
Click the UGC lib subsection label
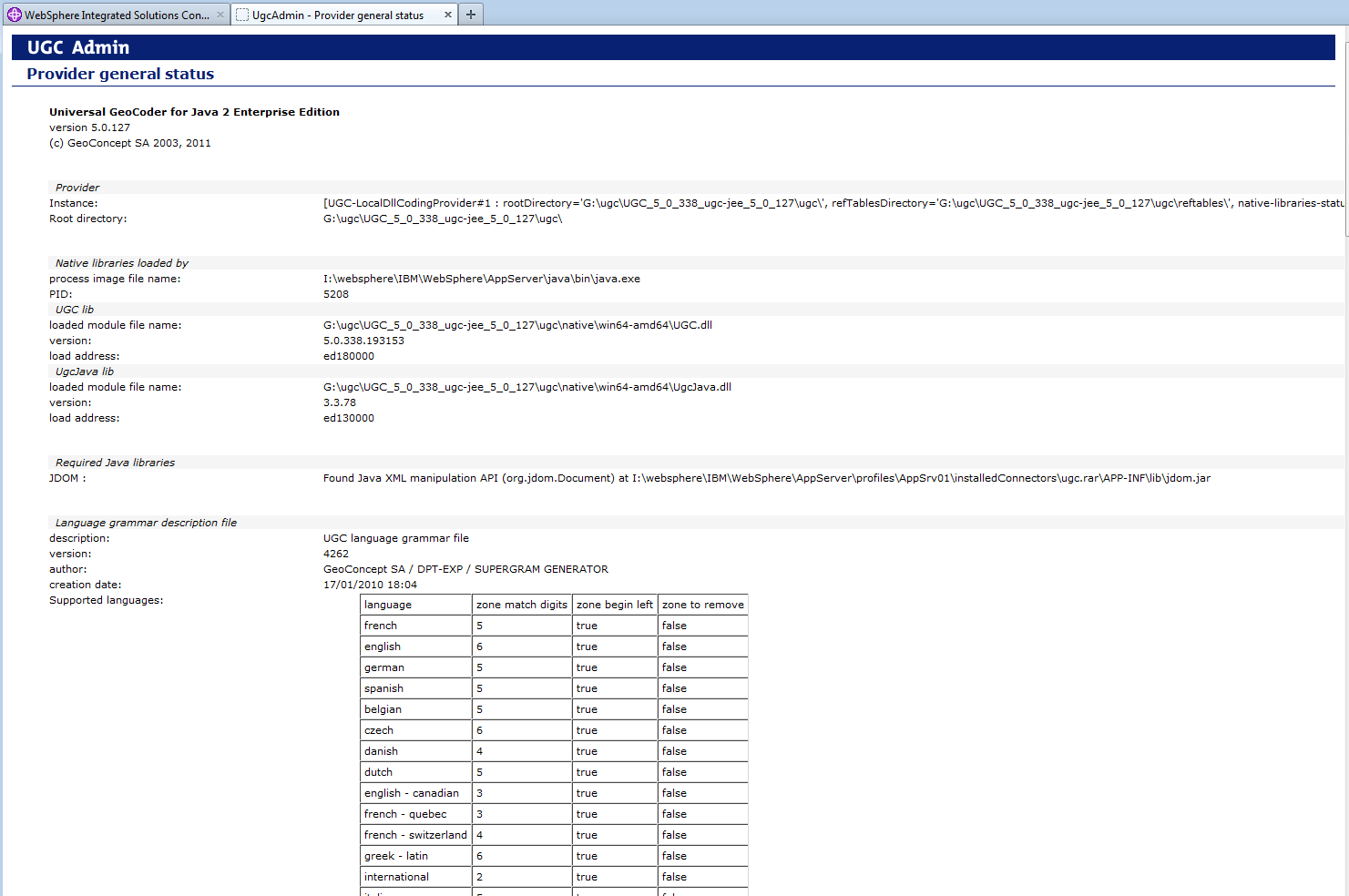click(75, 310)
